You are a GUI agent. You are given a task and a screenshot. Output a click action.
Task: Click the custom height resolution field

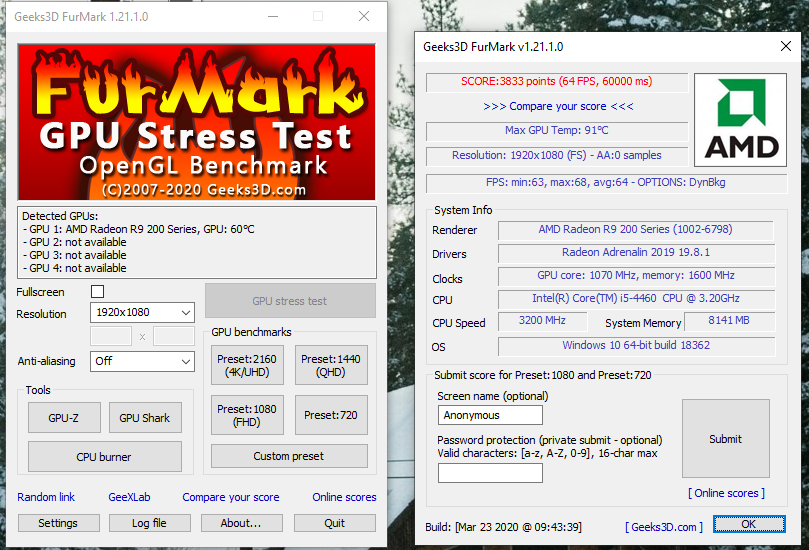[174, 336]
